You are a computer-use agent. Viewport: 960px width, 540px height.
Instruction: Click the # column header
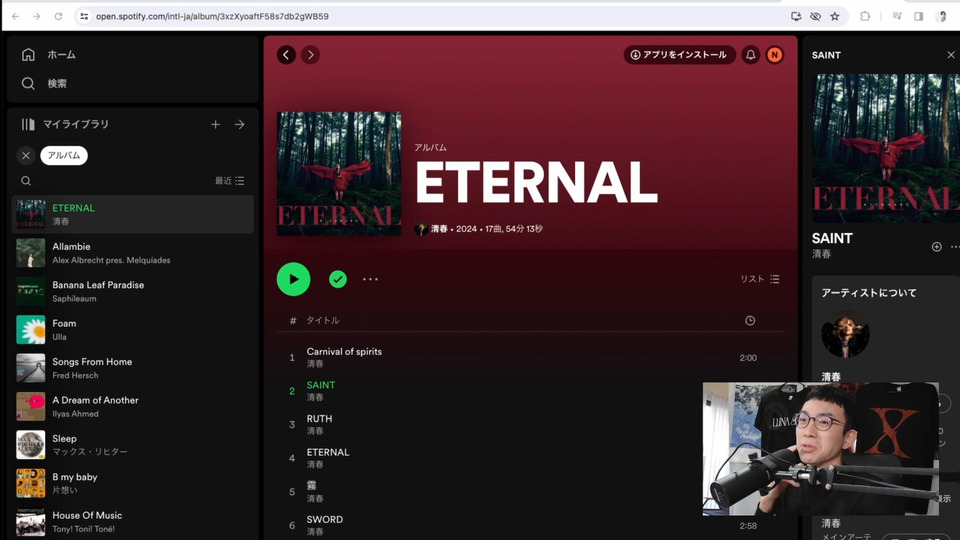point(293,320)
